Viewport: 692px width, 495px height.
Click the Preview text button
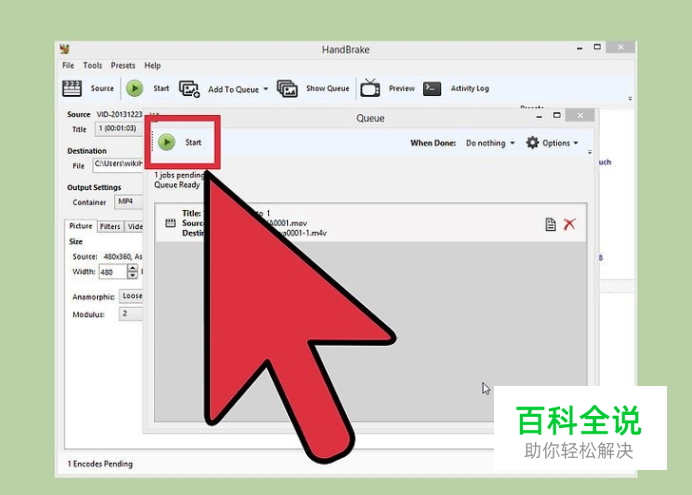[402, 88]
